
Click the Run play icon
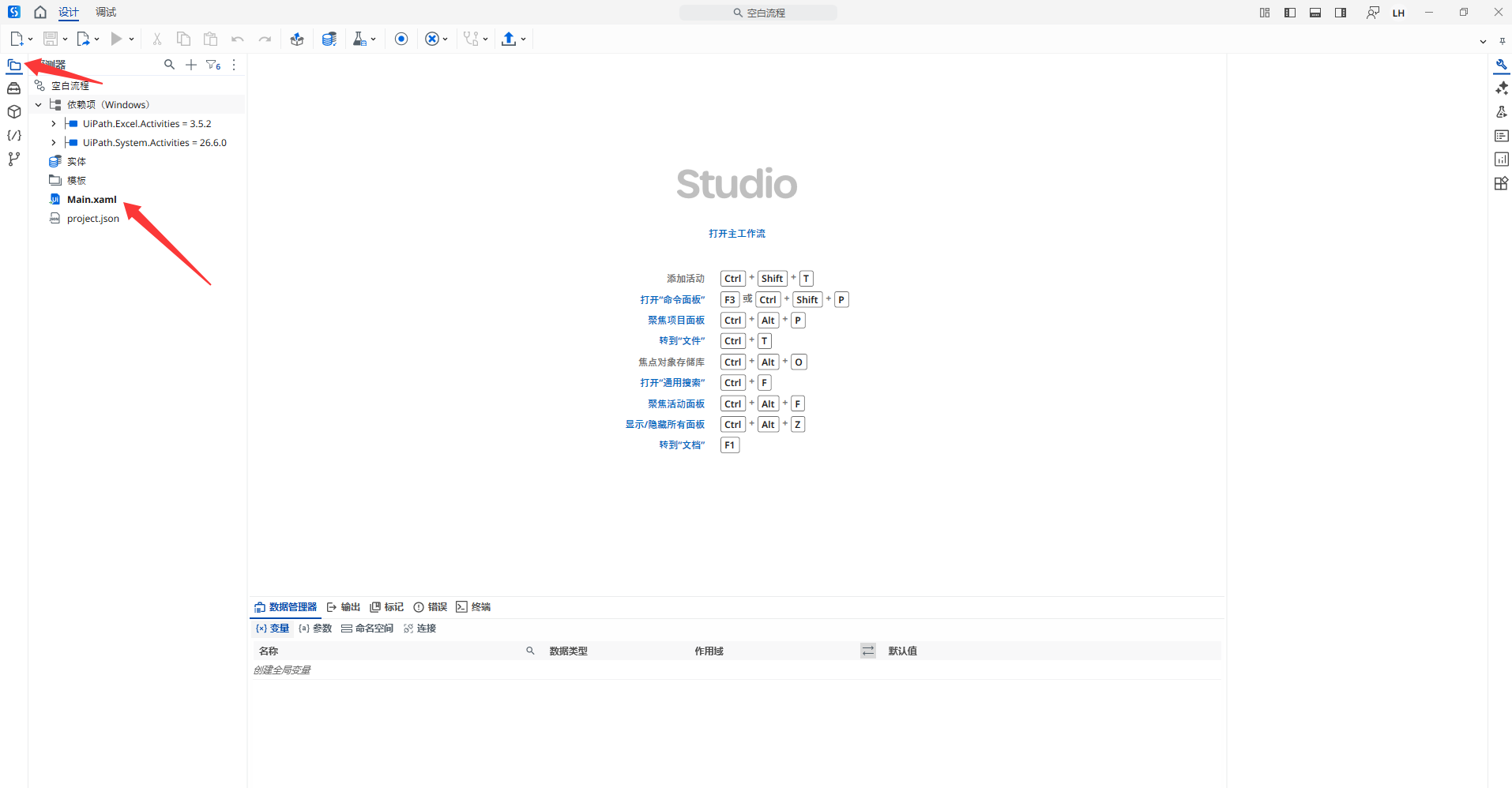(x=117, y=39)
